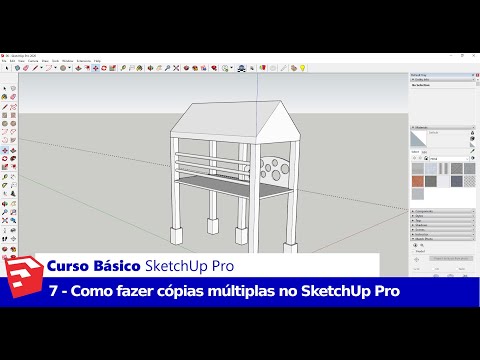Screen dimensions: 480x360
Task: Activate the Pan hand tool in top toolbar
Action: point(159,68)
